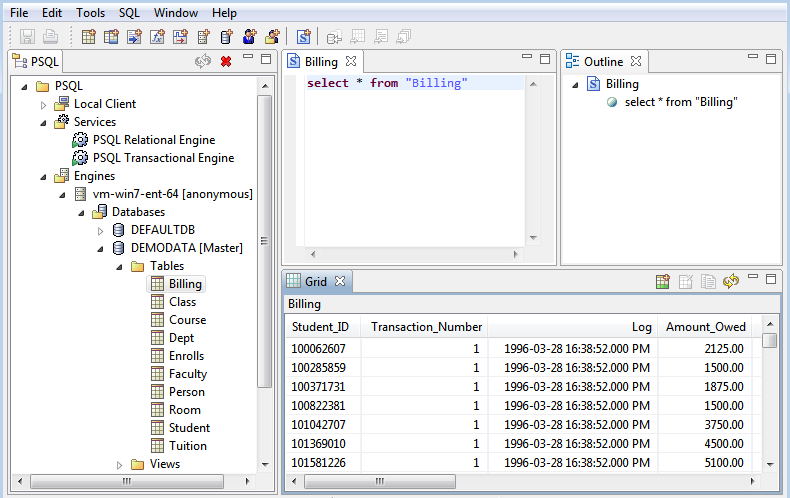Click the grayed-out execute in grid icon
This screenshot has width=790, height=498.
click(x=357, y=36)
